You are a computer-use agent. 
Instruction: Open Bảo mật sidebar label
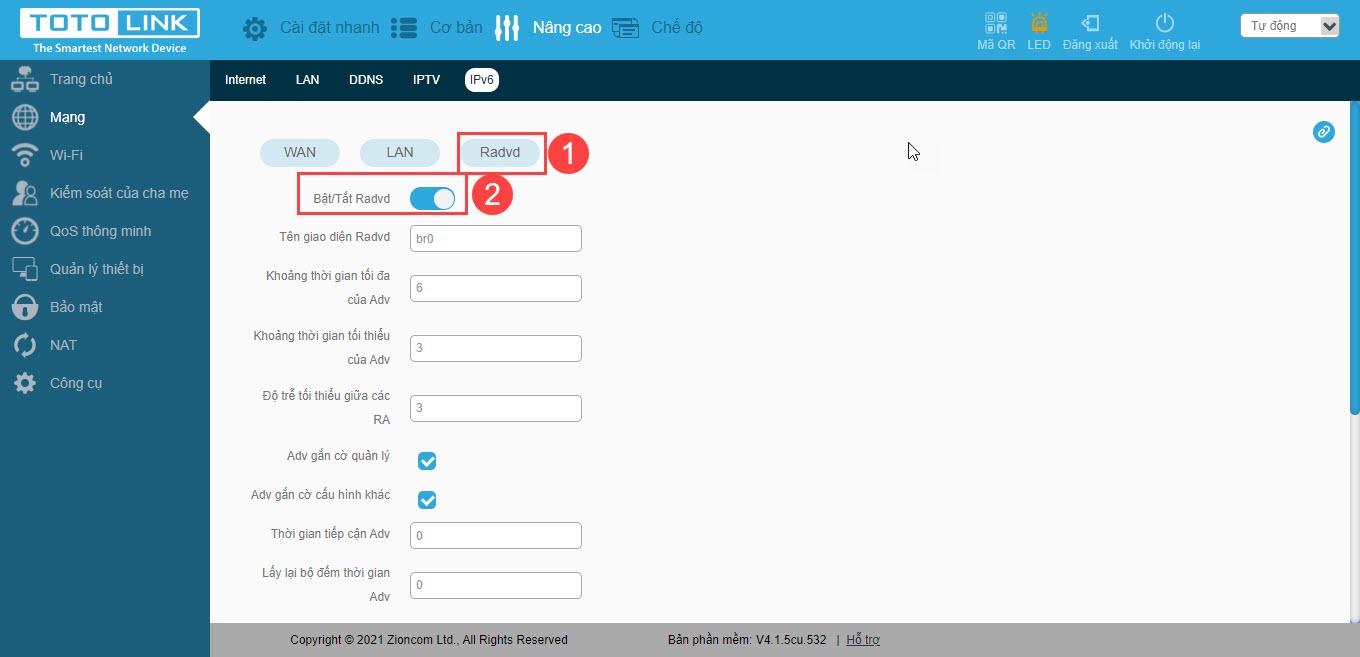[76, 307]
